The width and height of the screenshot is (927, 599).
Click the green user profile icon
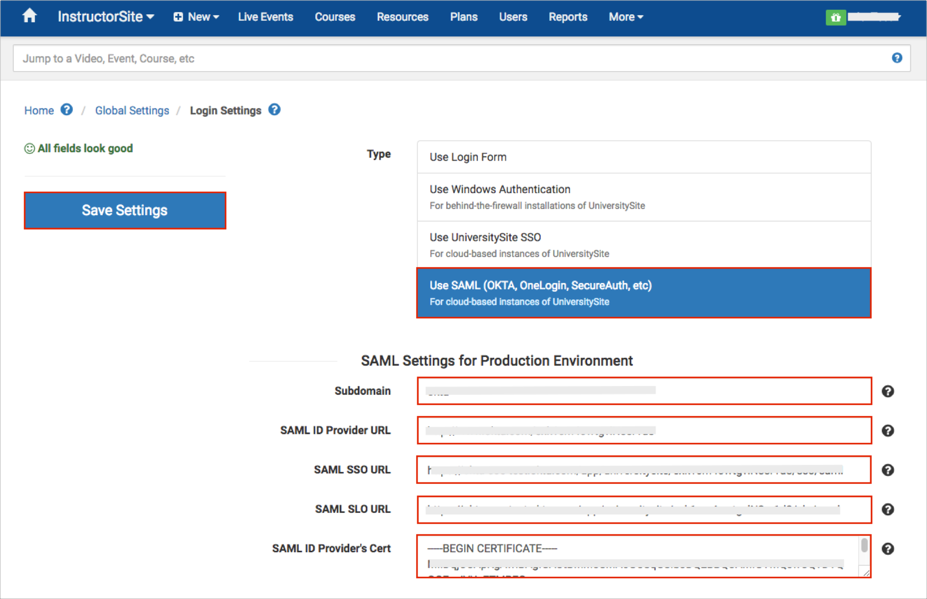click(x=835, y=18)
